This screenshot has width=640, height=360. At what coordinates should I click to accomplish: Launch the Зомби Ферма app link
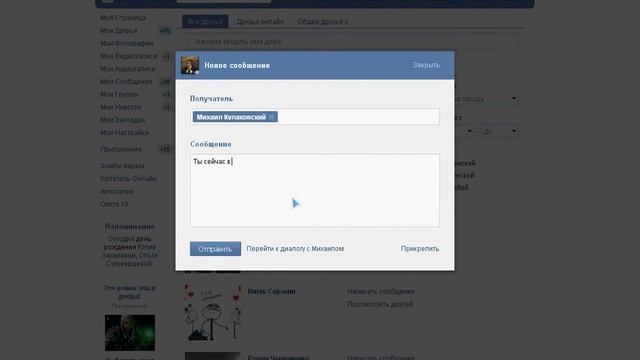click(122, 166)
